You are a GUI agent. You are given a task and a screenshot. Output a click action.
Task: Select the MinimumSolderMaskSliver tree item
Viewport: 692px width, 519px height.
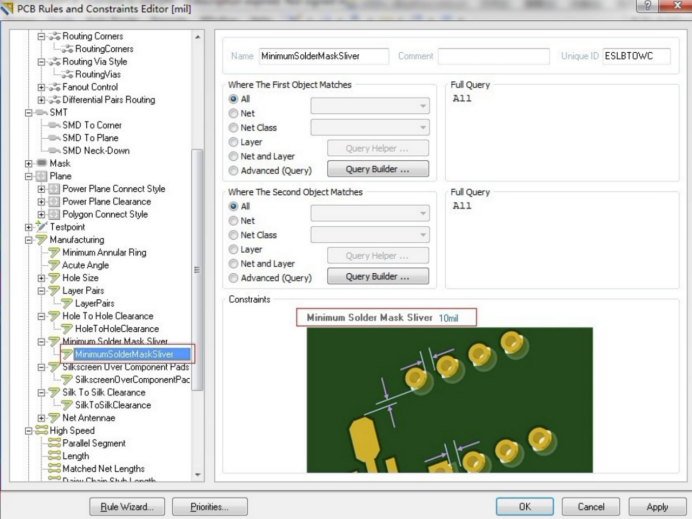coord(124,354)
